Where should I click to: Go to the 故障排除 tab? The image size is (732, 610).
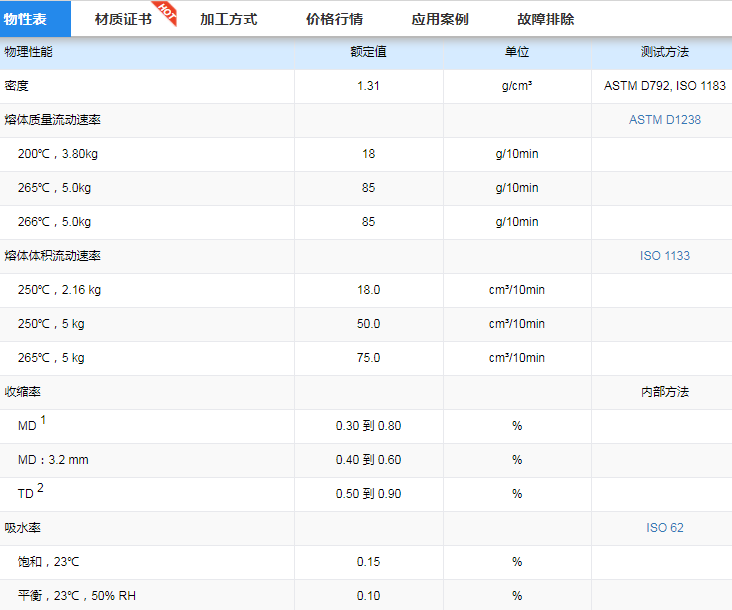click(x=546, y=19)
